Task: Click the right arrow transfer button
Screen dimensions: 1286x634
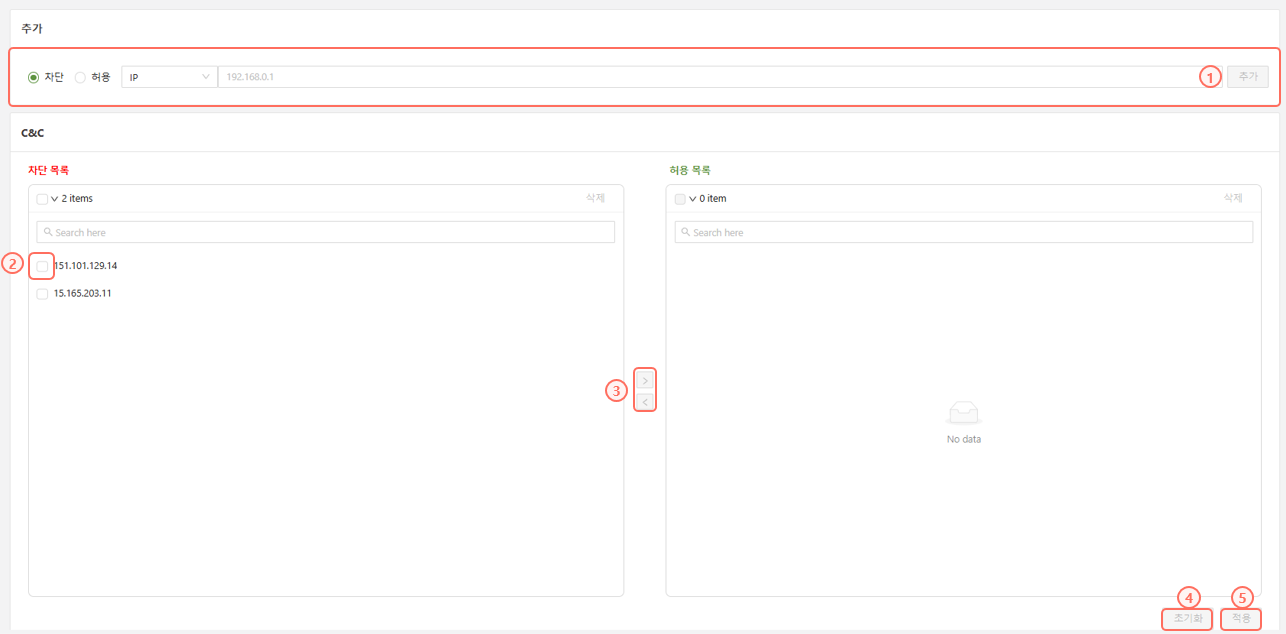Action: click(x=645, y=381)
